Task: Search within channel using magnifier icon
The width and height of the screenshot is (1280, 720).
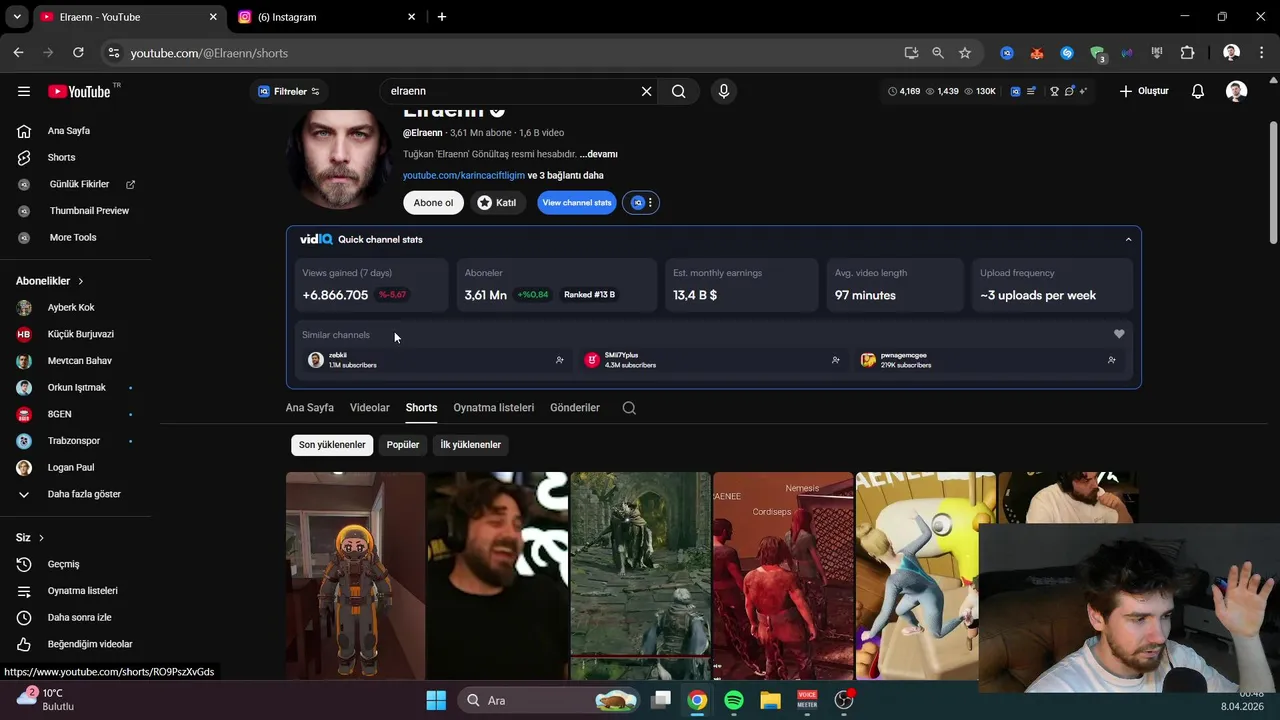Action: click(629, 408)
